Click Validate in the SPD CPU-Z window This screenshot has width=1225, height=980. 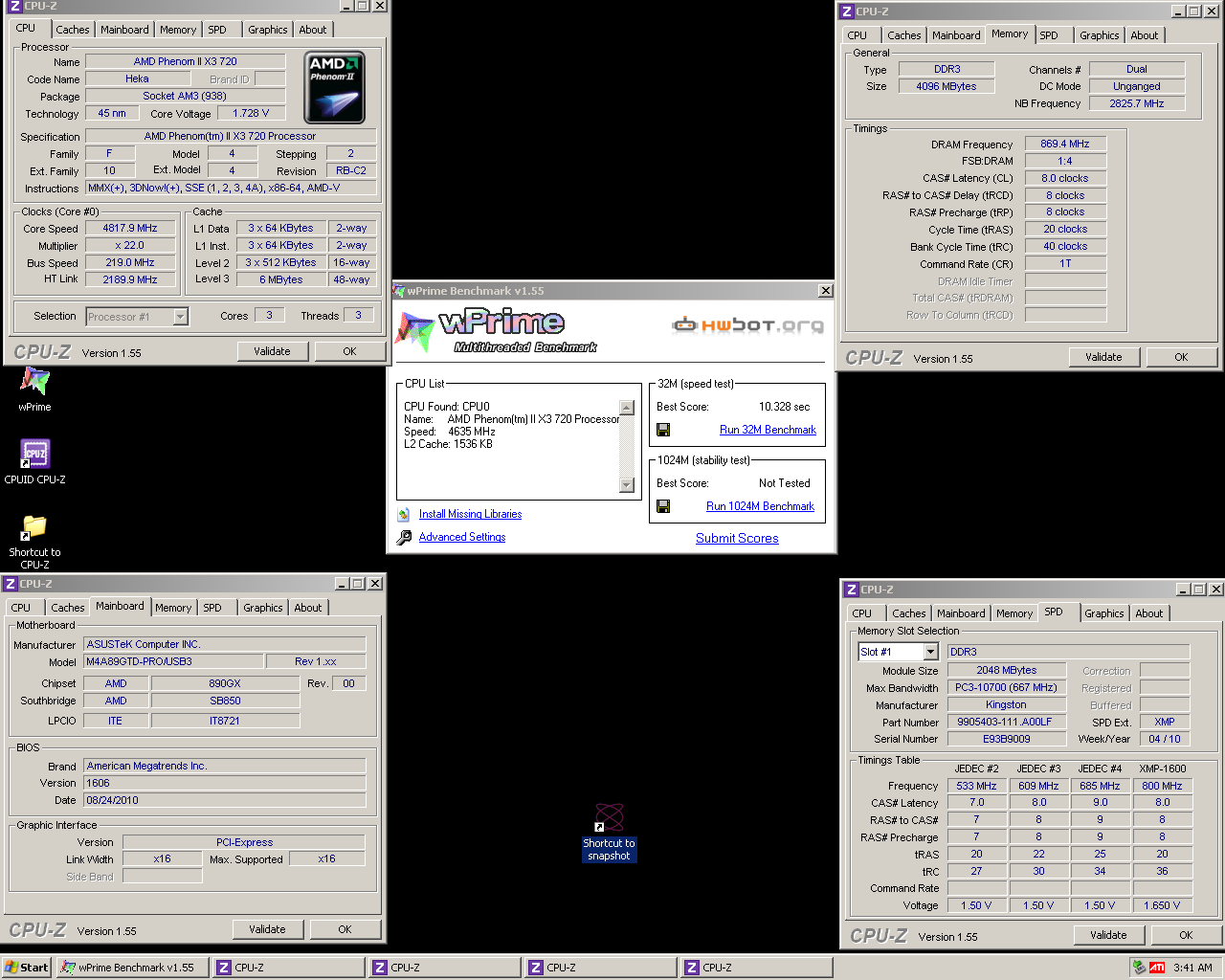(1108, 935)
